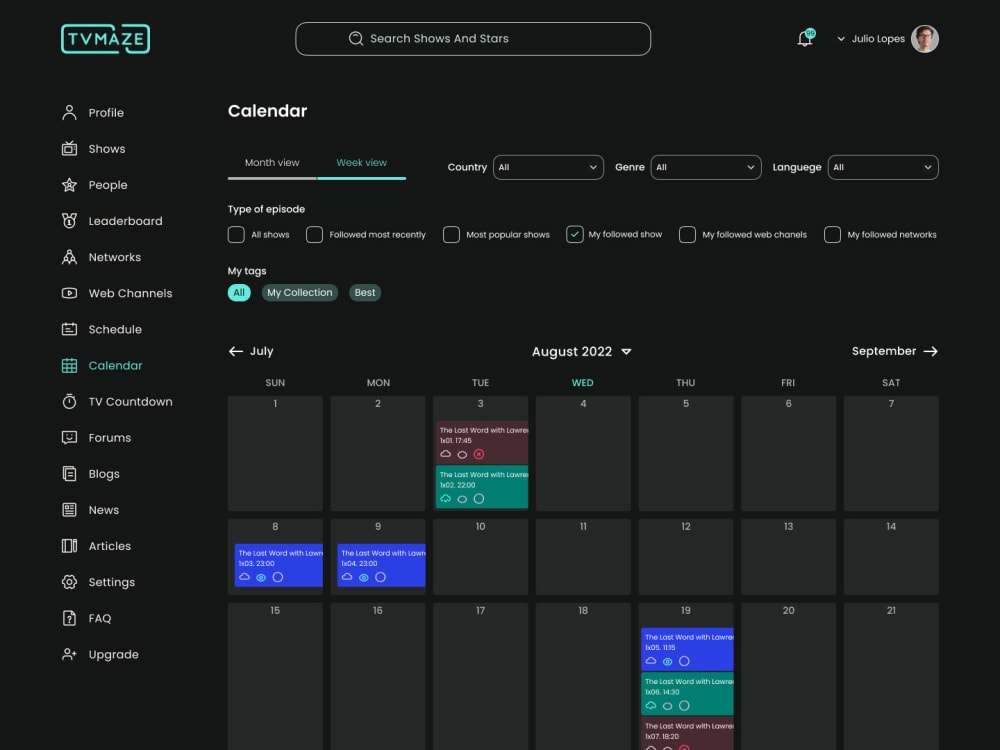The width and height of the screenshot is (1000, 750).
Task: Toggle watched eye on episode 1x04
Action: coord(364,578)
